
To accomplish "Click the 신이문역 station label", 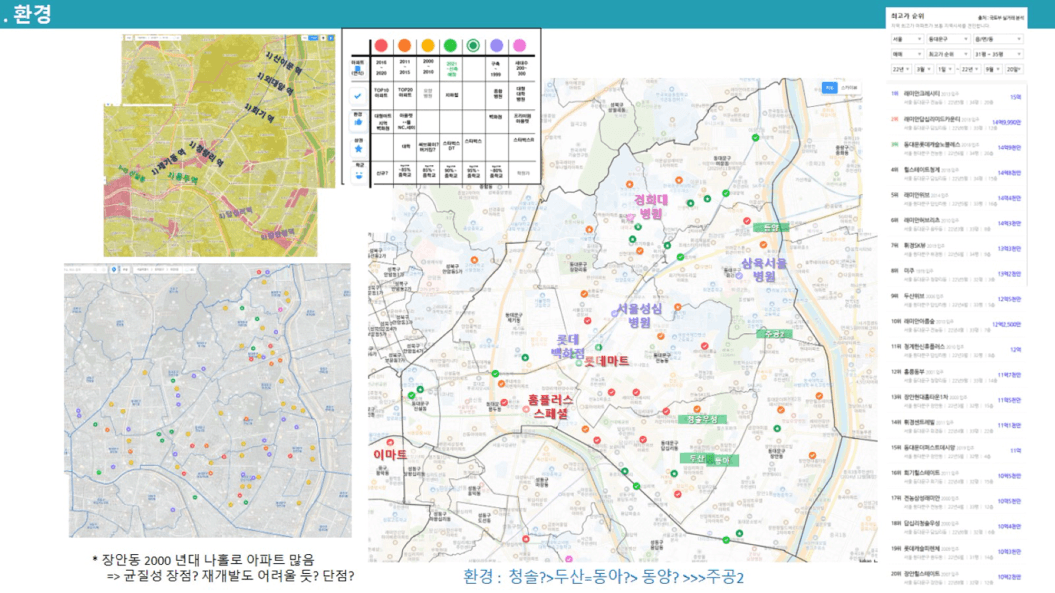I will pos(285,63).
